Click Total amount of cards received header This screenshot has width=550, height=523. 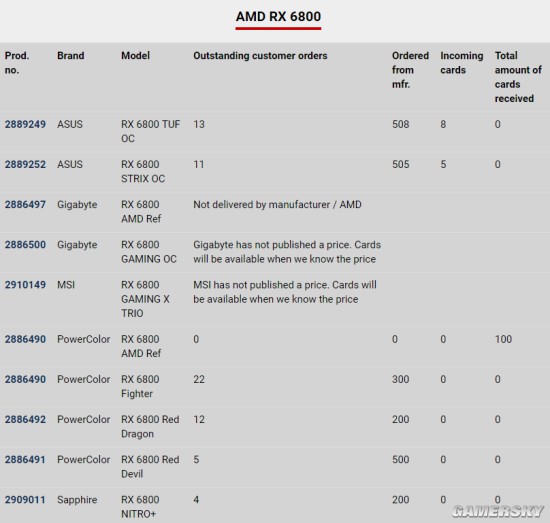518,77
